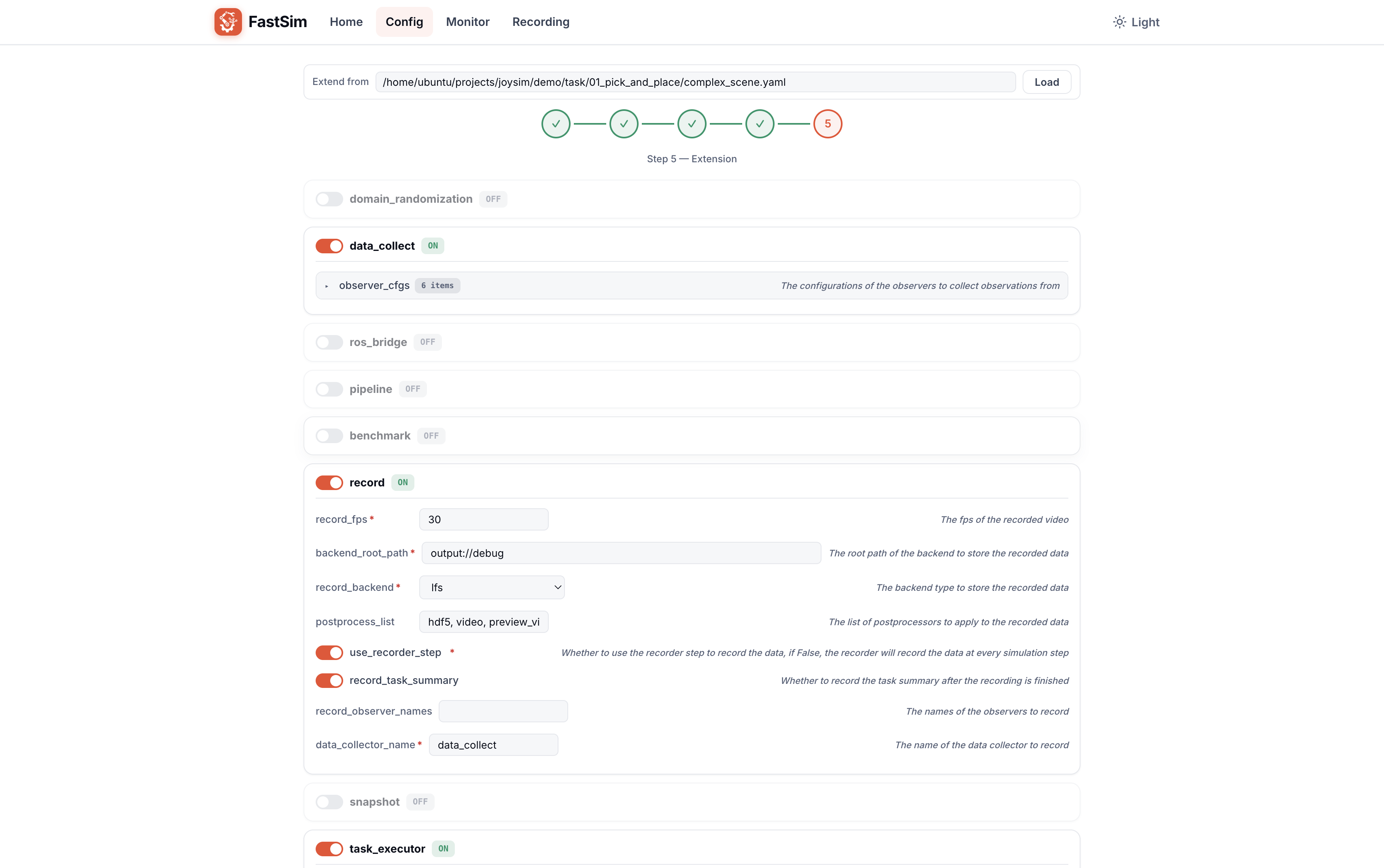Click the ON badge beside data_collect
The width and height of the screenshot is (1384, 868).
432,246
